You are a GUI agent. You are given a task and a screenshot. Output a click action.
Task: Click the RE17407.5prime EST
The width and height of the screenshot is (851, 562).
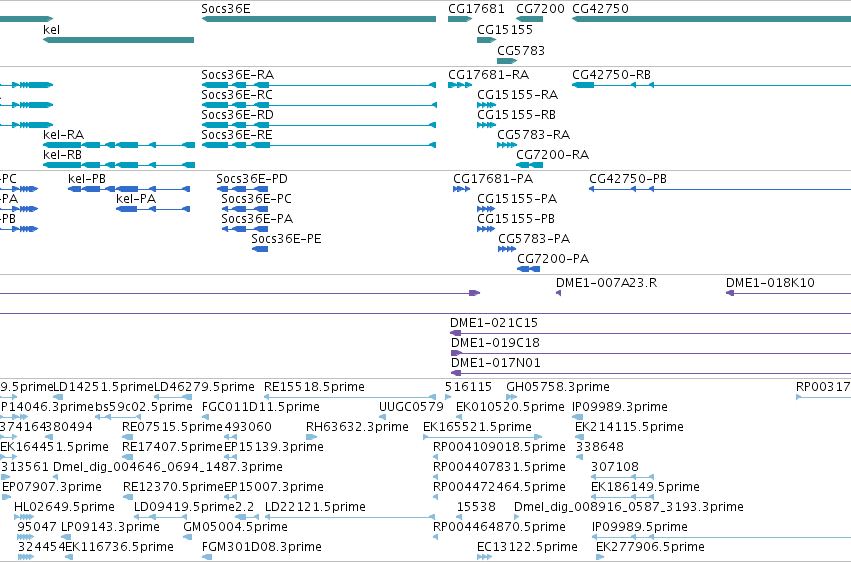click(x=126, y=457)
